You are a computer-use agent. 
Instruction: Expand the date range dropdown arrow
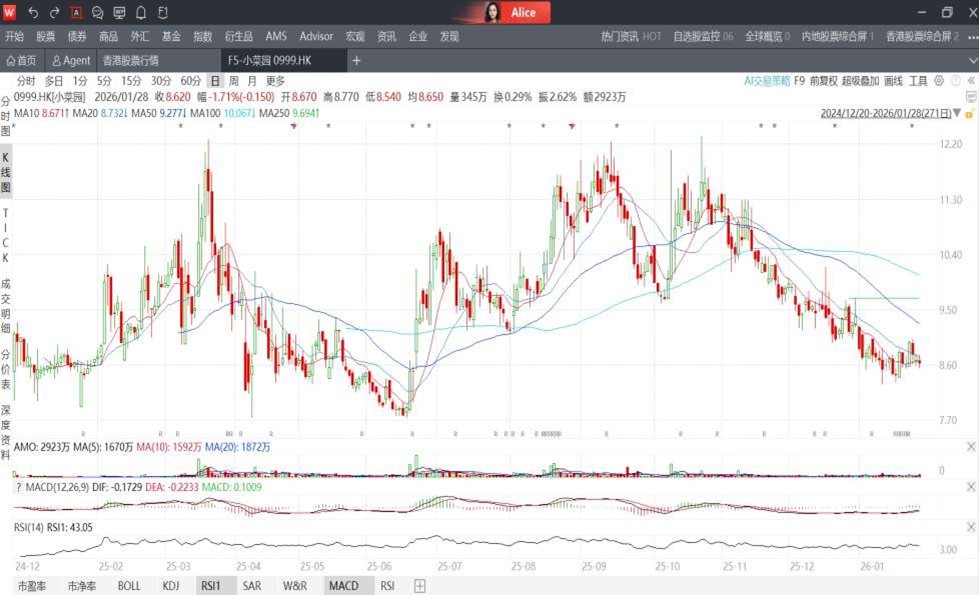tap(958, 114)
